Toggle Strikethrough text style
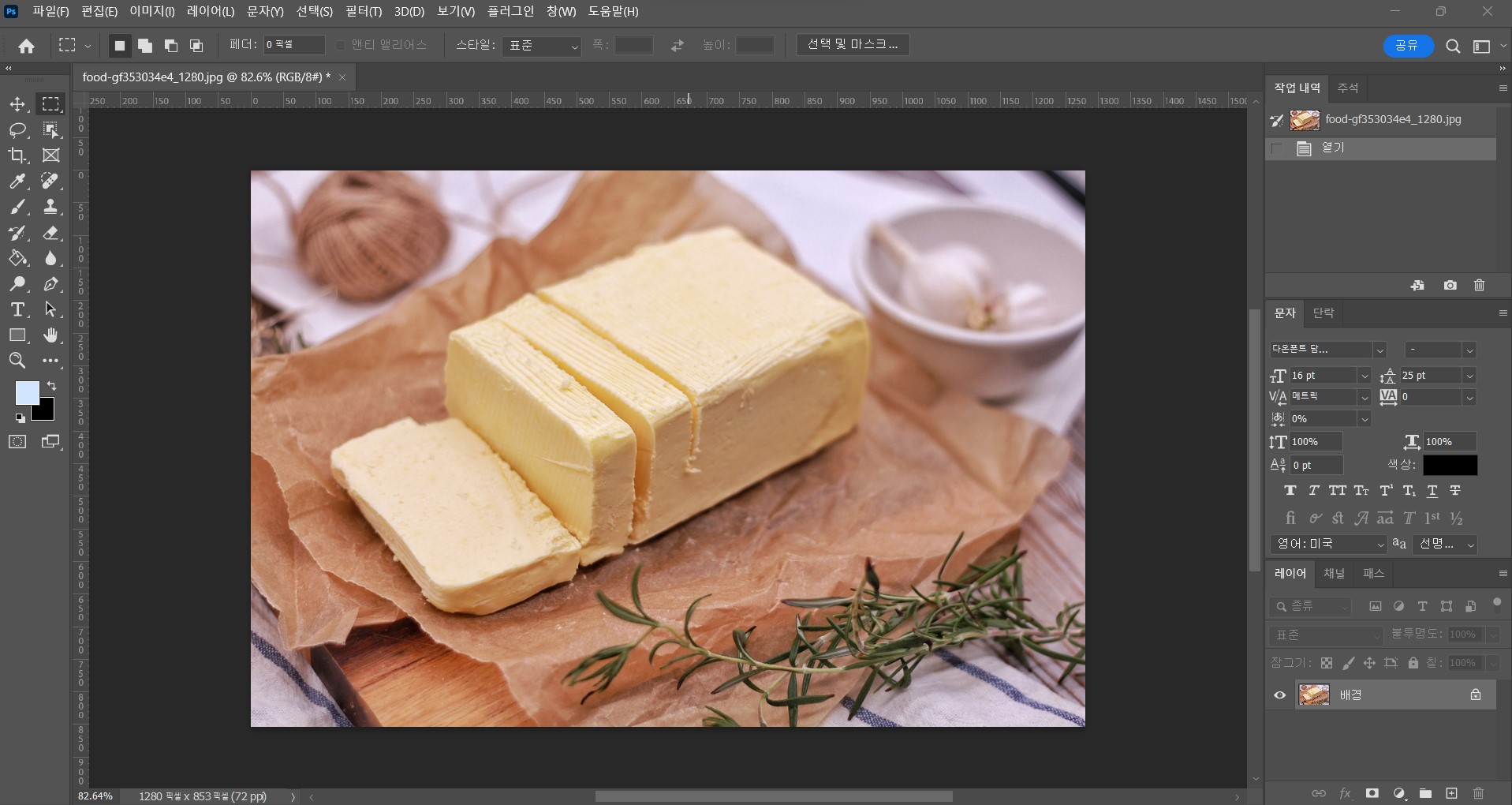The height and width of the screenshot is (805, 1512). [x=1455, y=491]
